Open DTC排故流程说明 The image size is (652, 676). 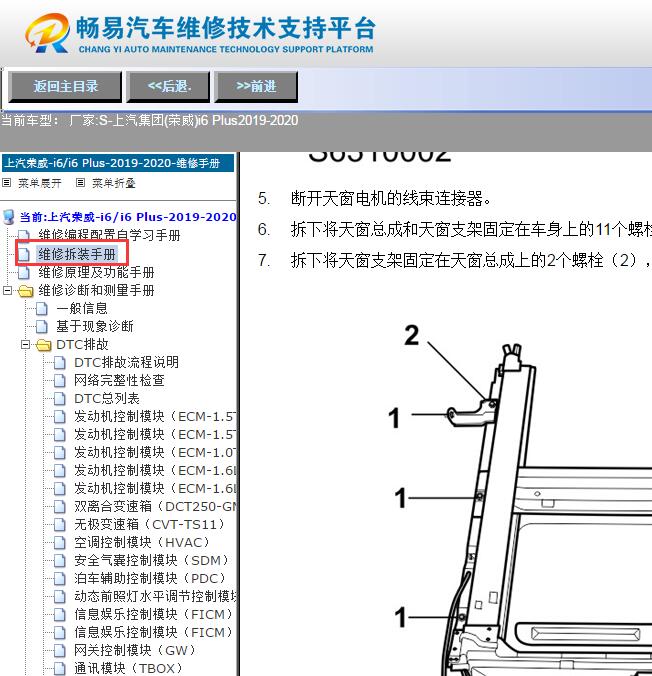[x=126, y=362]
